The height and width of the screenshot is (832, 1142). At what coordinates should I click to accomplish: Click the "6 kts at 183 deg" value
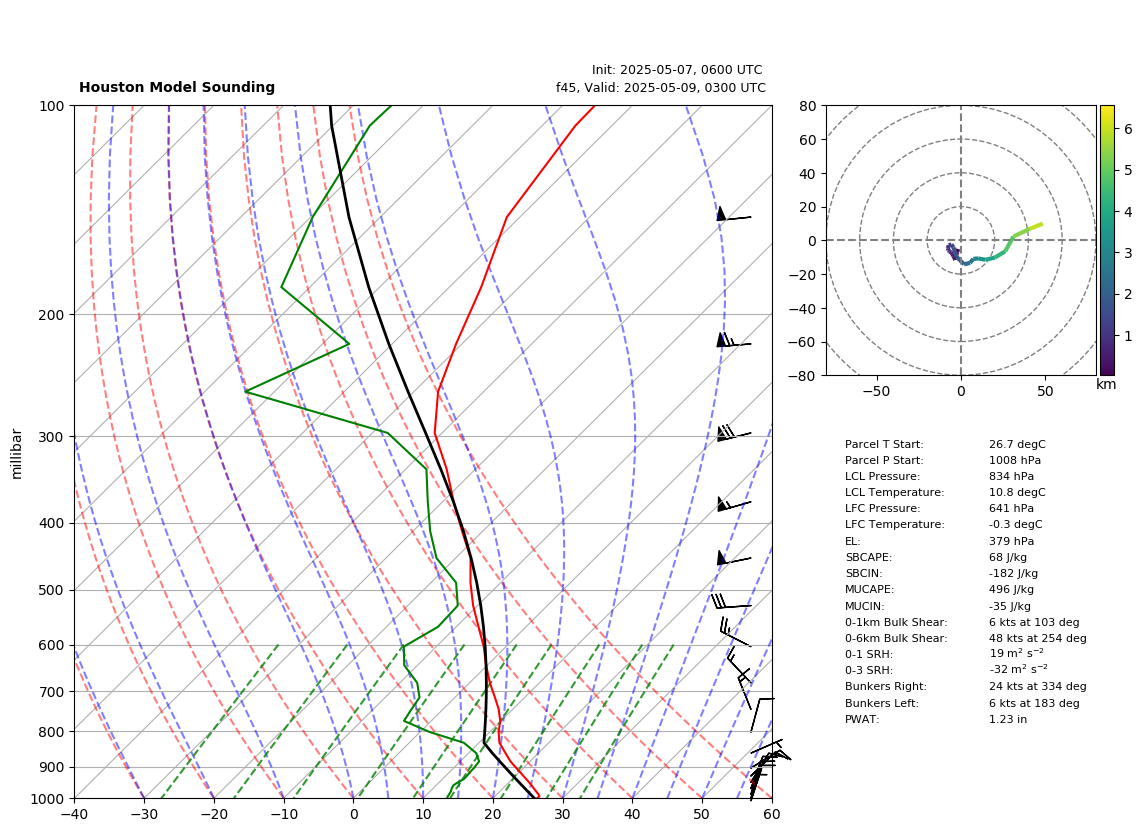tap(1033, 703)
